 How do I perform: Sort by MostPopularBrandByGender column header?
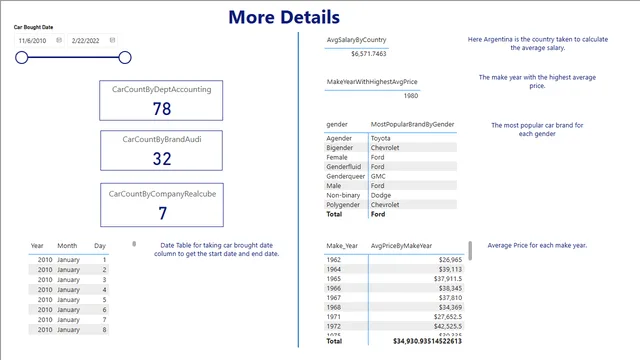click(x=412, y=124)
